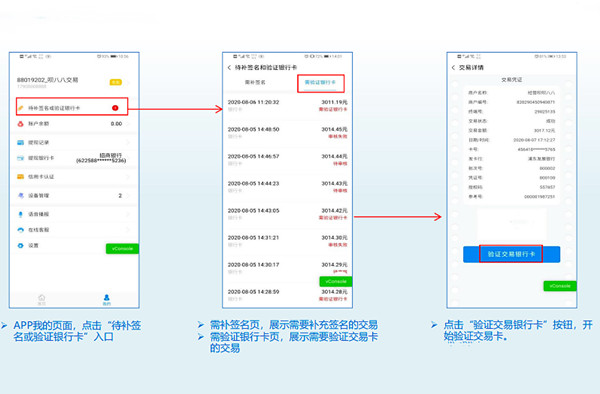Open transaction dated 2020-08-05 14:43:05
The image size is (600, 394).
coord(287,214)
